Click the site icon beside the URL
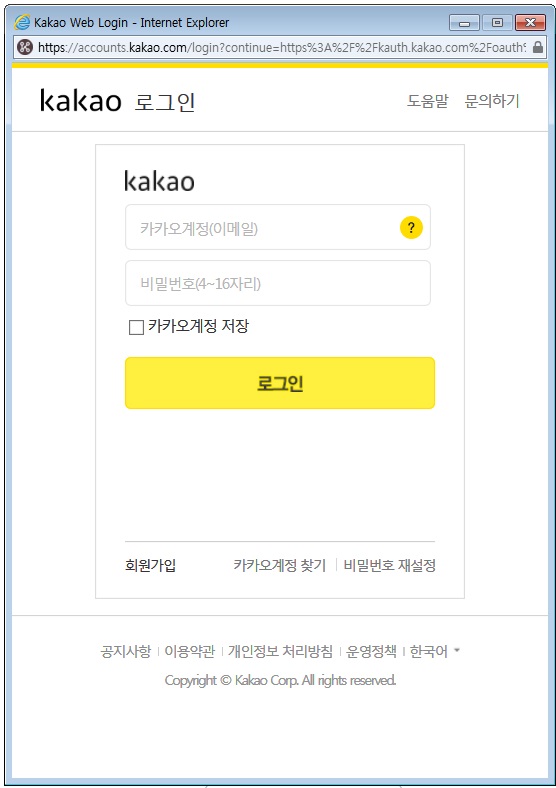The height and width of the screenshot is (788, 556). pyautogui.click(x=25, y=47)
